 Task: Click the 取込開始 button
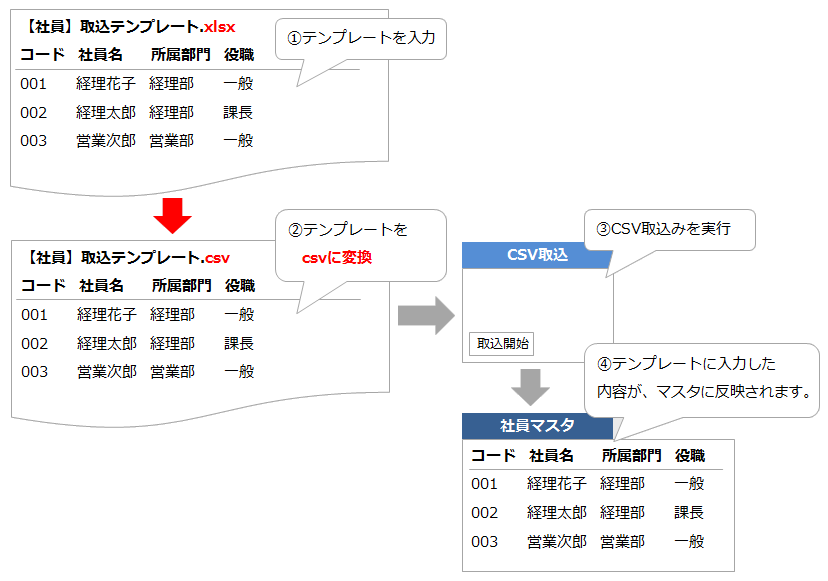pos(502,343)
